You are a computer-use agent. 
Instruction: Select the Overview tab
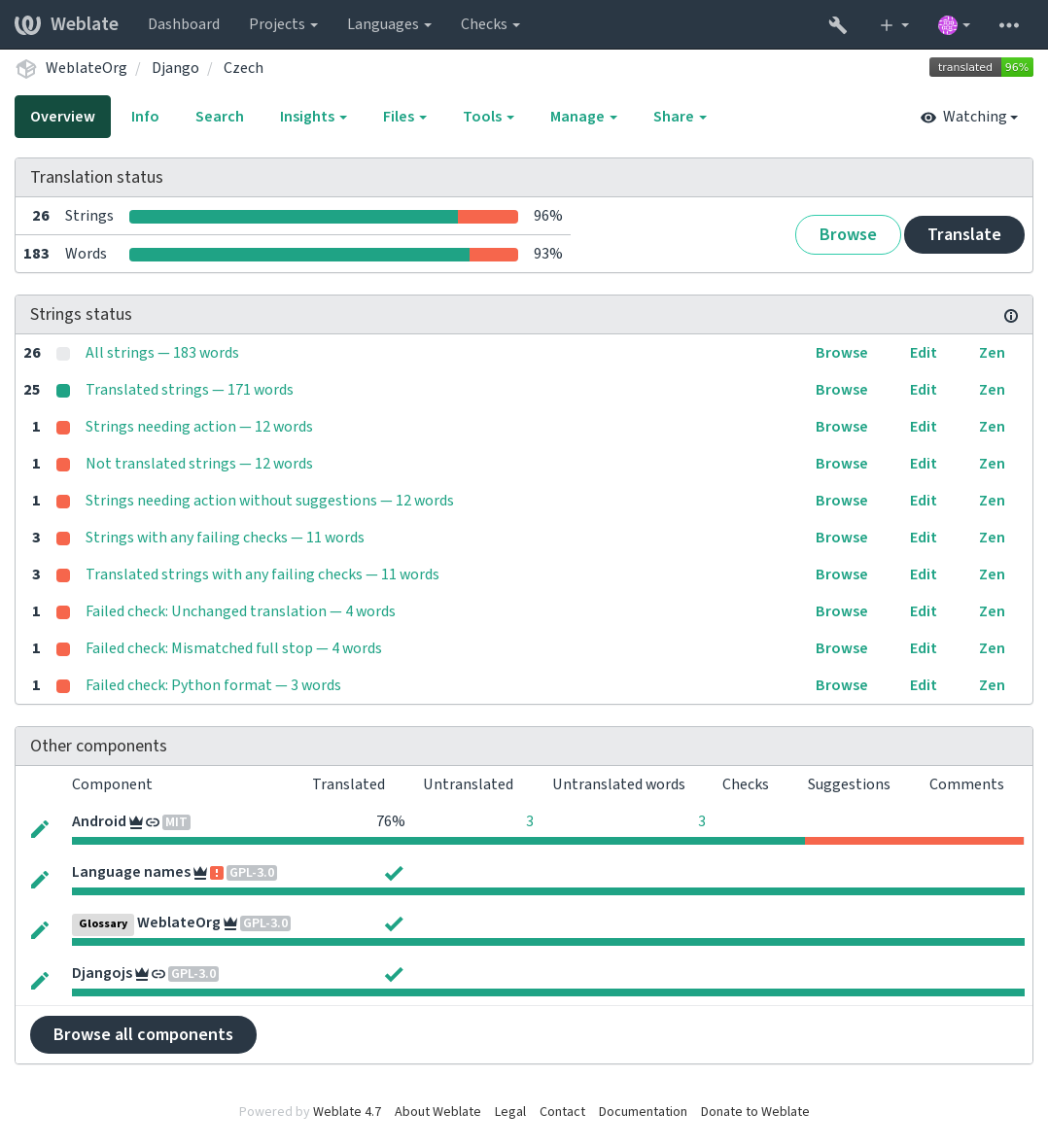click(x=62, y=118)
